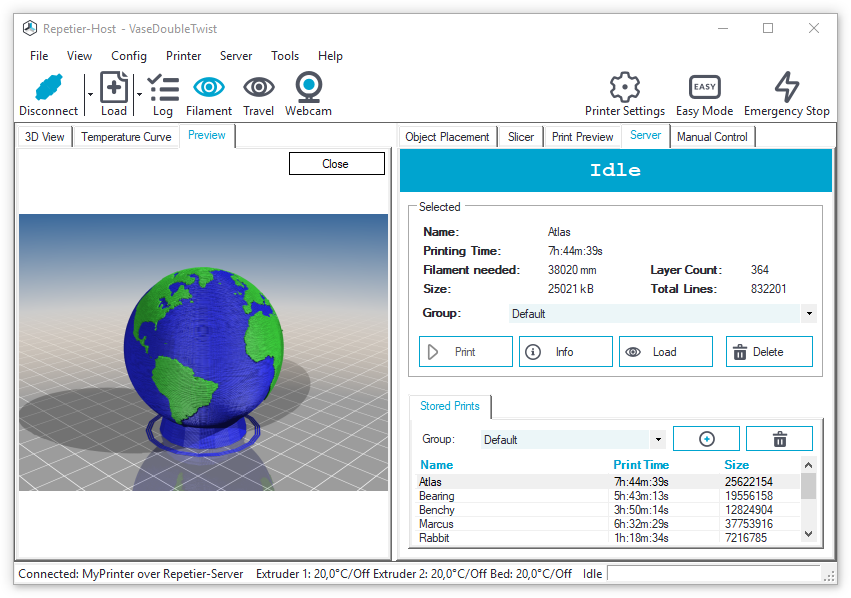Viewport: 851px width, 598px height.
Task: Open the Tools menu
Action: [x=285, y=56]
